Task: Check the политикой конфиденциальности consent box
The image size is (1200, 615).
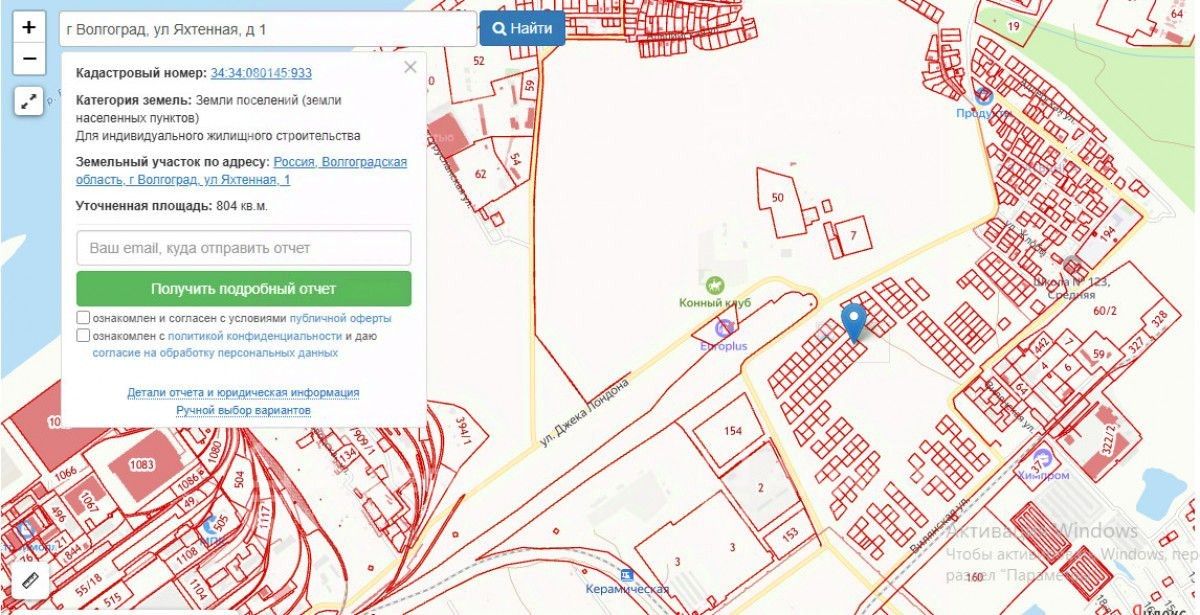Action: tap(83, 336)
